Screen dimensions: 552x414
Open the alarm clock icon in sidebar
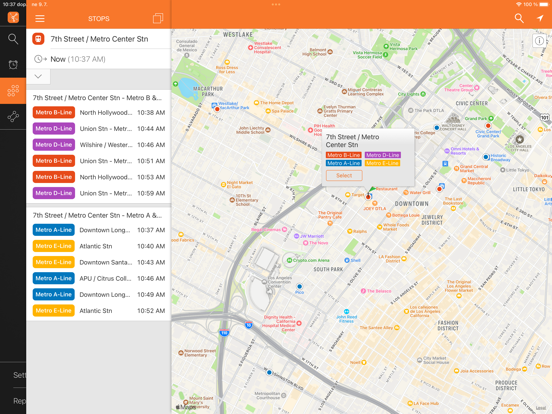[13, 64]
